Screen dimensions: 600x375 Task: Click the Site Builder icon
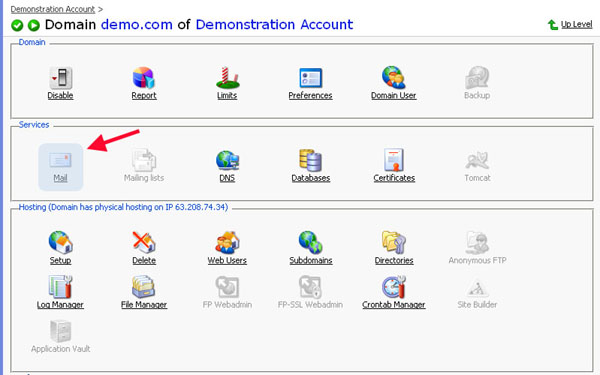(477, 288)
